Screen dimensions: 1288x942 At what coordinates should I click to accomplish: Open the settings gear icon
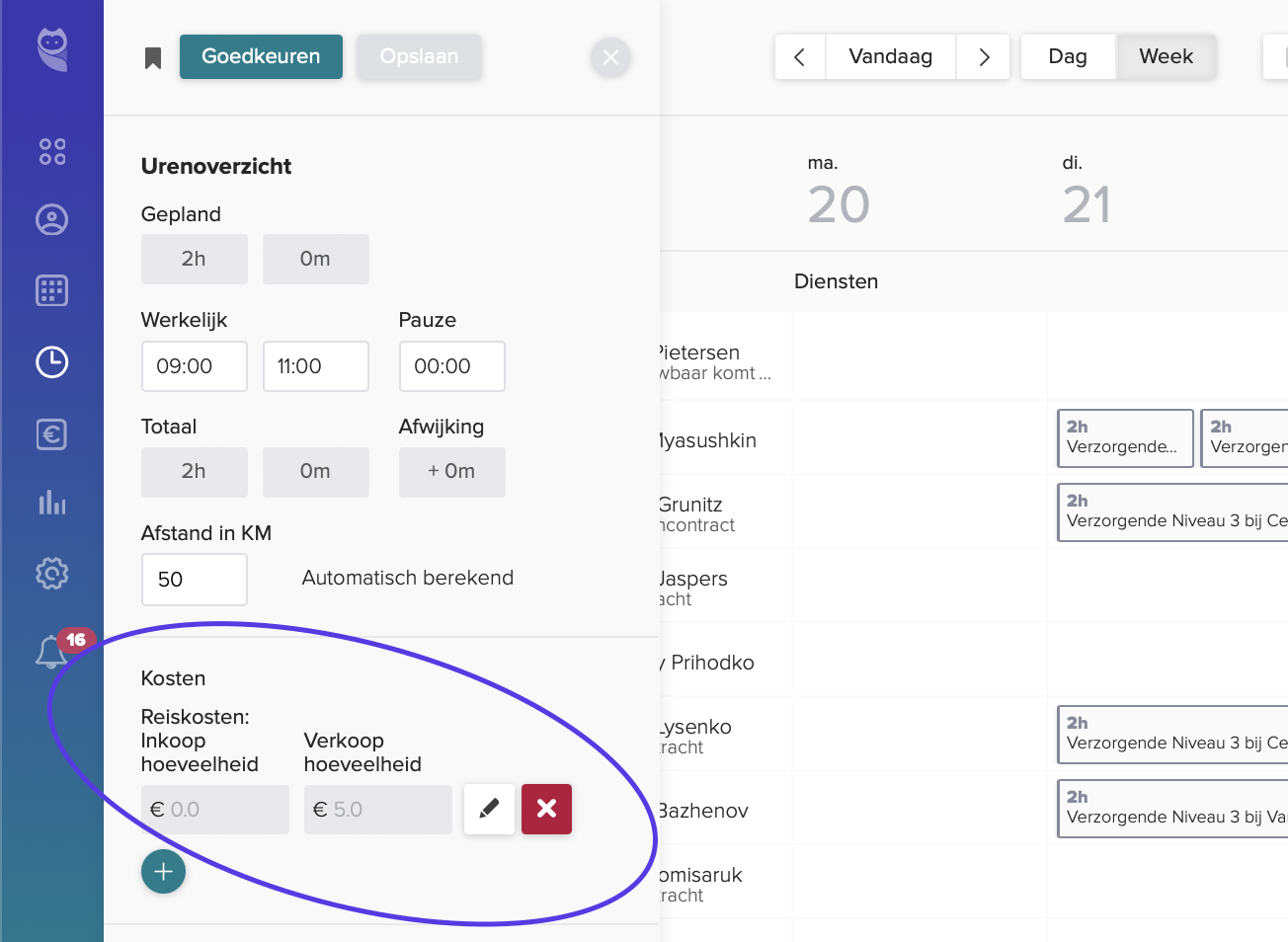tap(52, 574)
